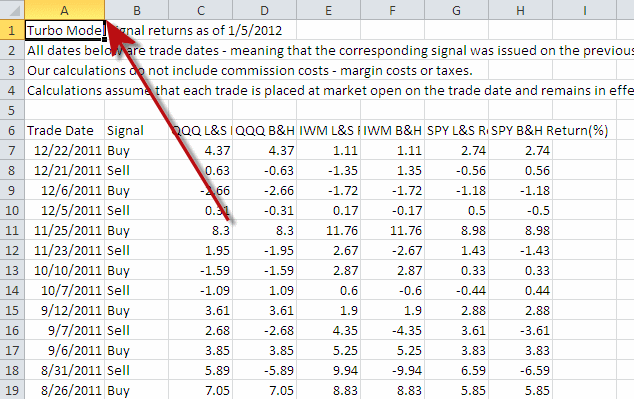Click the 'SPY L&S' header cell

(456, 130)
